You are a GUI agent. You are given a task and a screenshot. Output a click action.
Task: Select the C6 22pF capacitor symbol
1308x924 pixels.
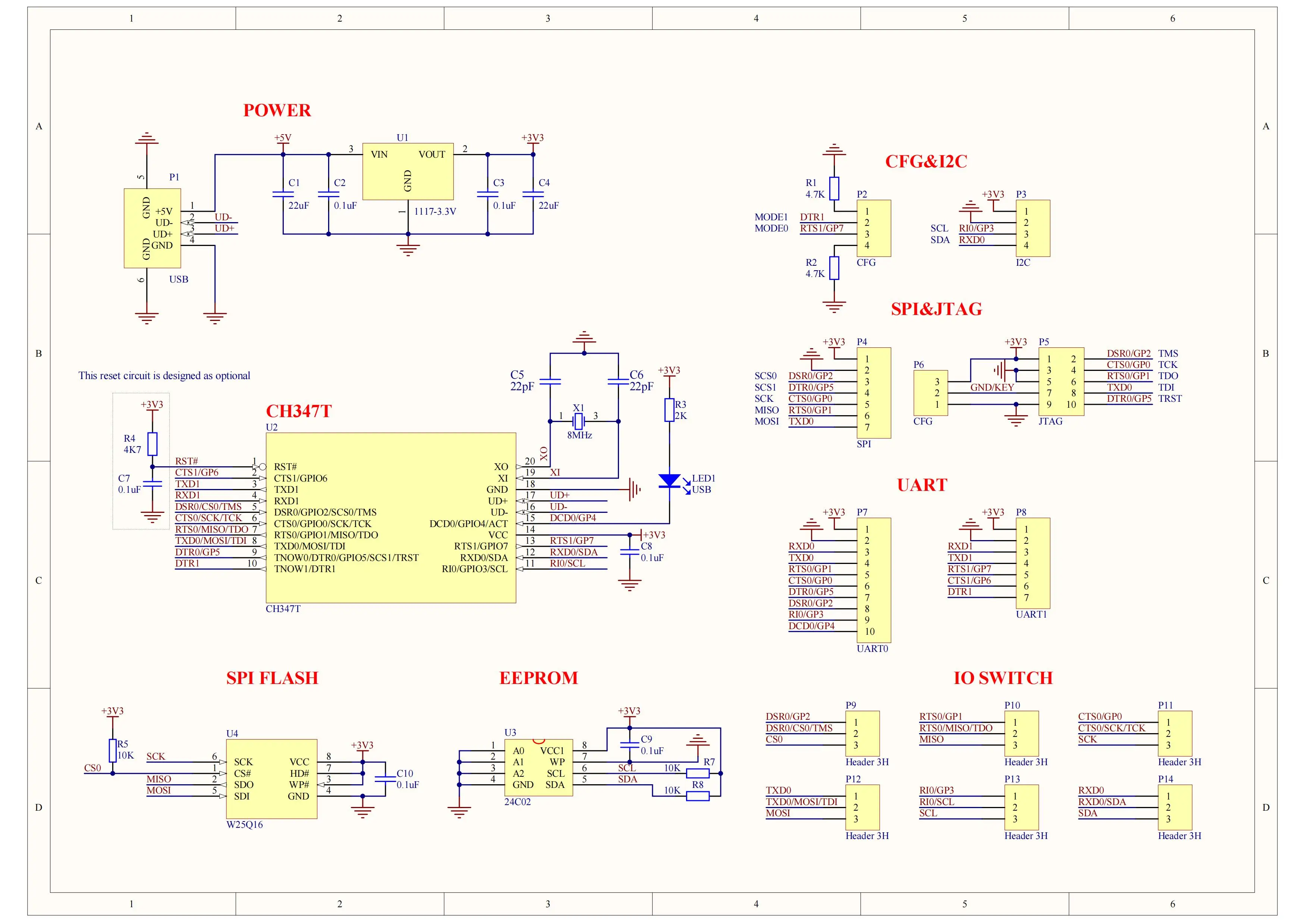pyautogui.click(x=618, y=381)
